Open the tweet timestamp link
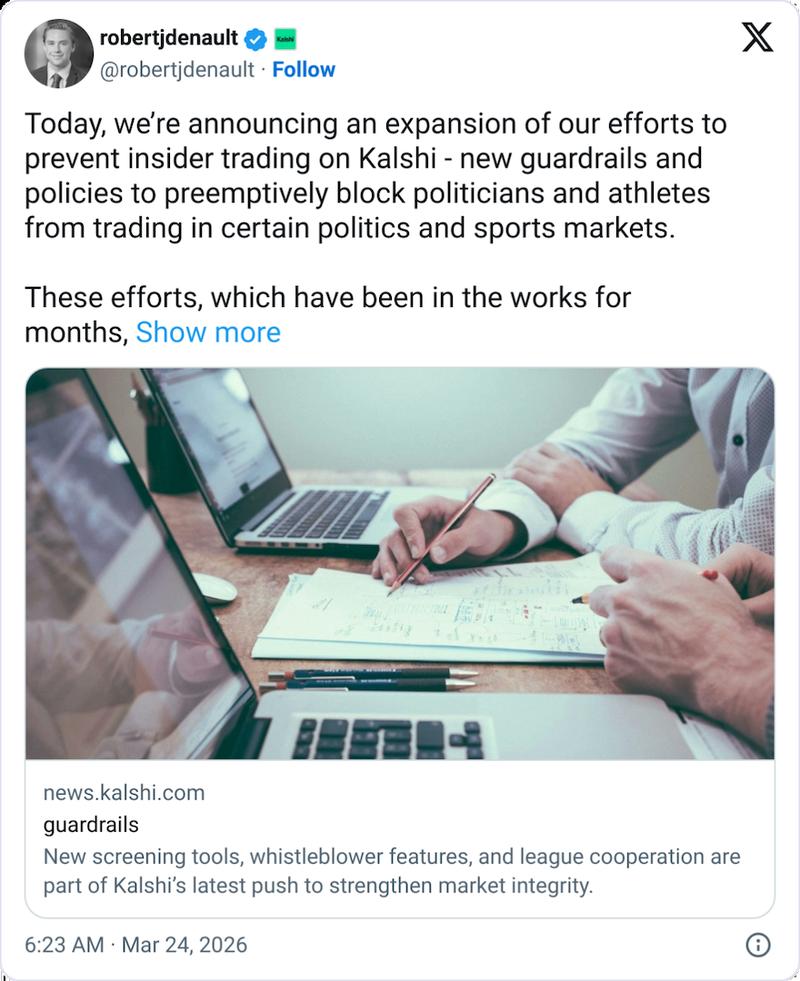Viewport: 800px width, 981px height. point(135,942)
